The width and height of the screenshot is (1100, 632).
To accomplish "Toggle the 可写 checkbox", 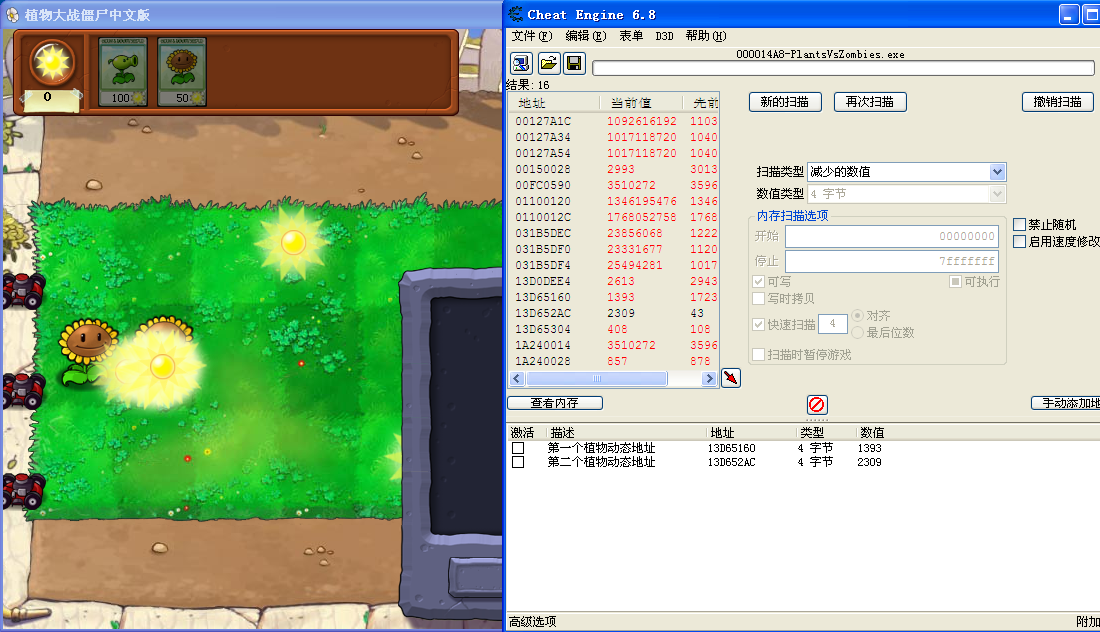I will pos(758,281).
